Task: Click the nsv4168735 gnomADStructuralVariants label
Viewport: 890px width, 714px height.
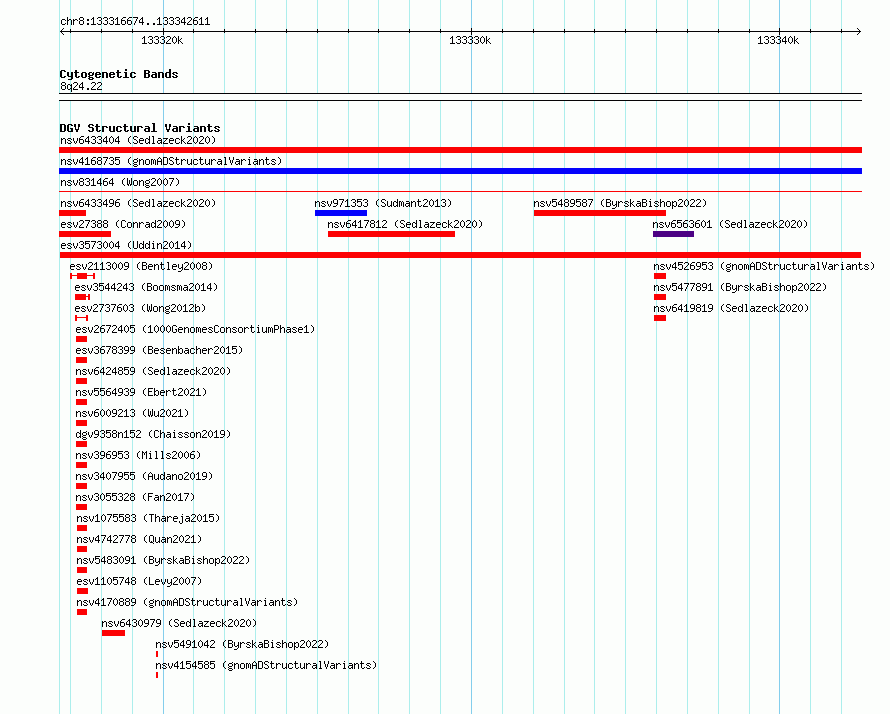Action: (x=171, y=161)
